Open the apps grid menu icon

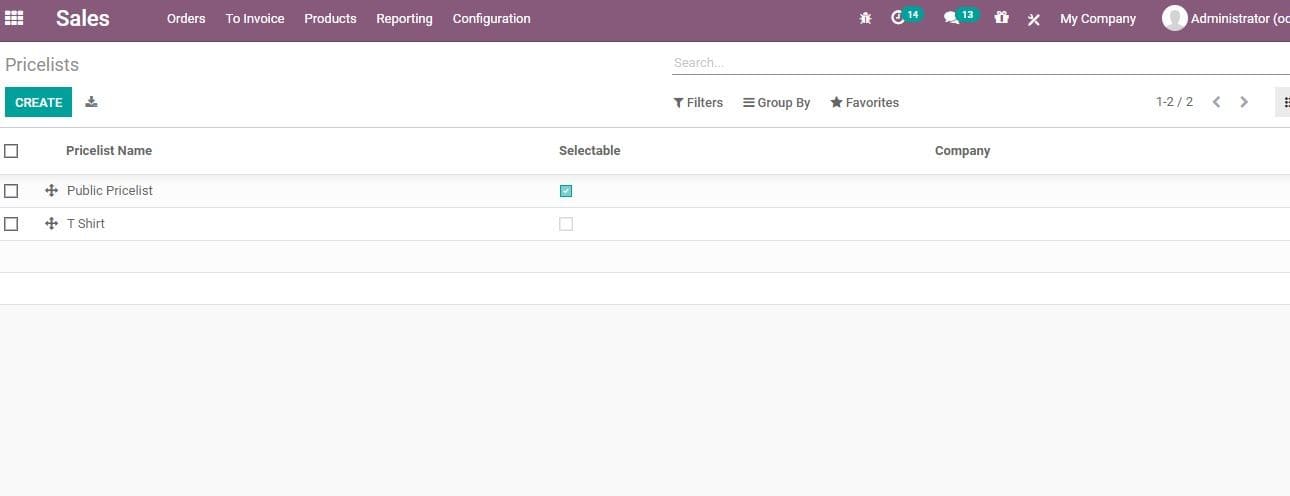click(x=14, y=18)
